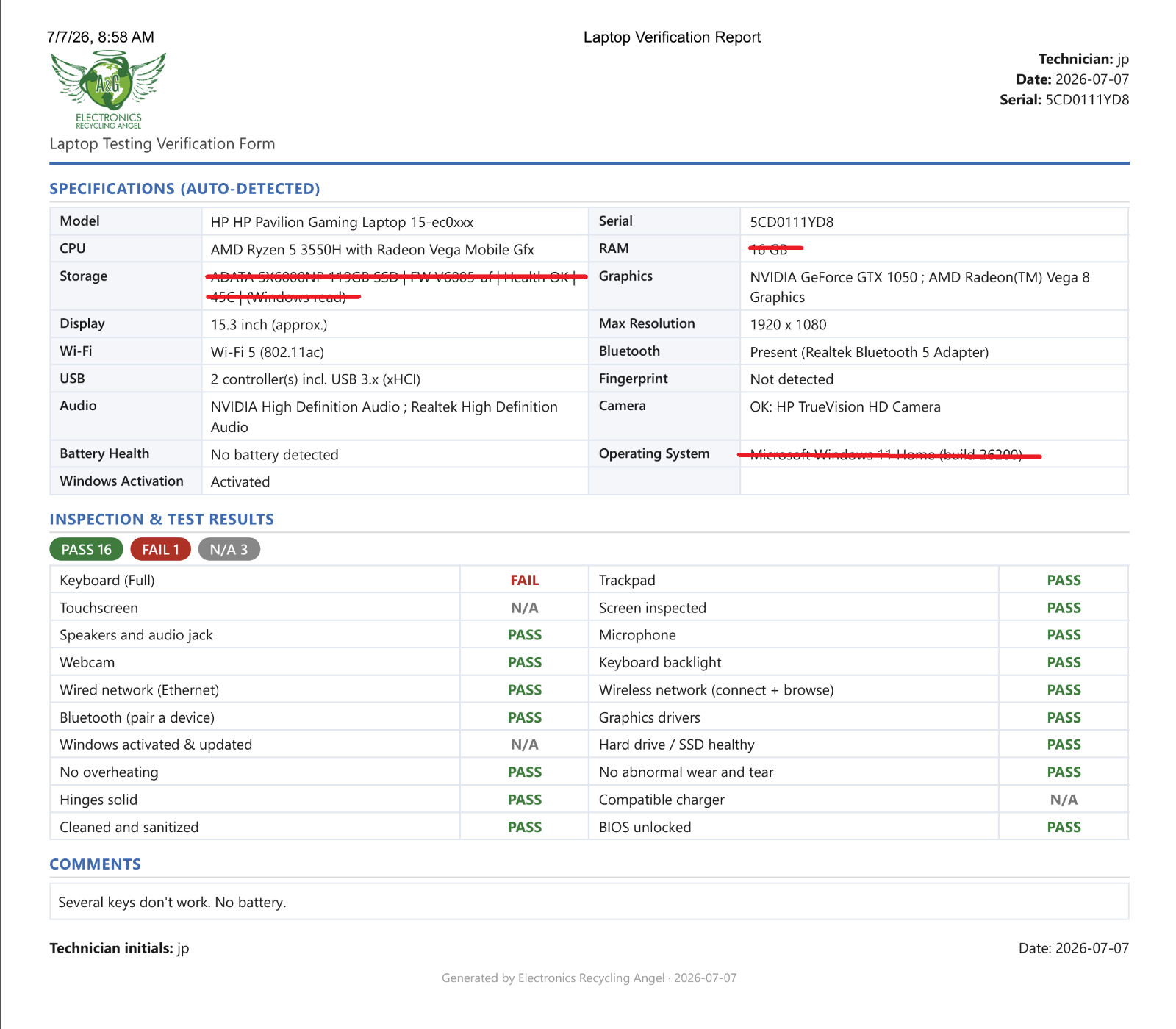The image size is (1176, 1029).
Task: Click the AMD Ryzen 5 3550H CPU value
Action: (x=372, y=249)
